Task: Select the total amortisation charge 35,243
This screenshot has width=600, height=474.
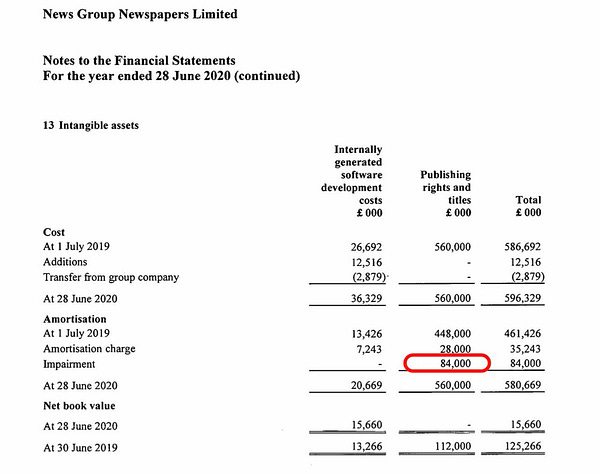Action: (525, 349)
